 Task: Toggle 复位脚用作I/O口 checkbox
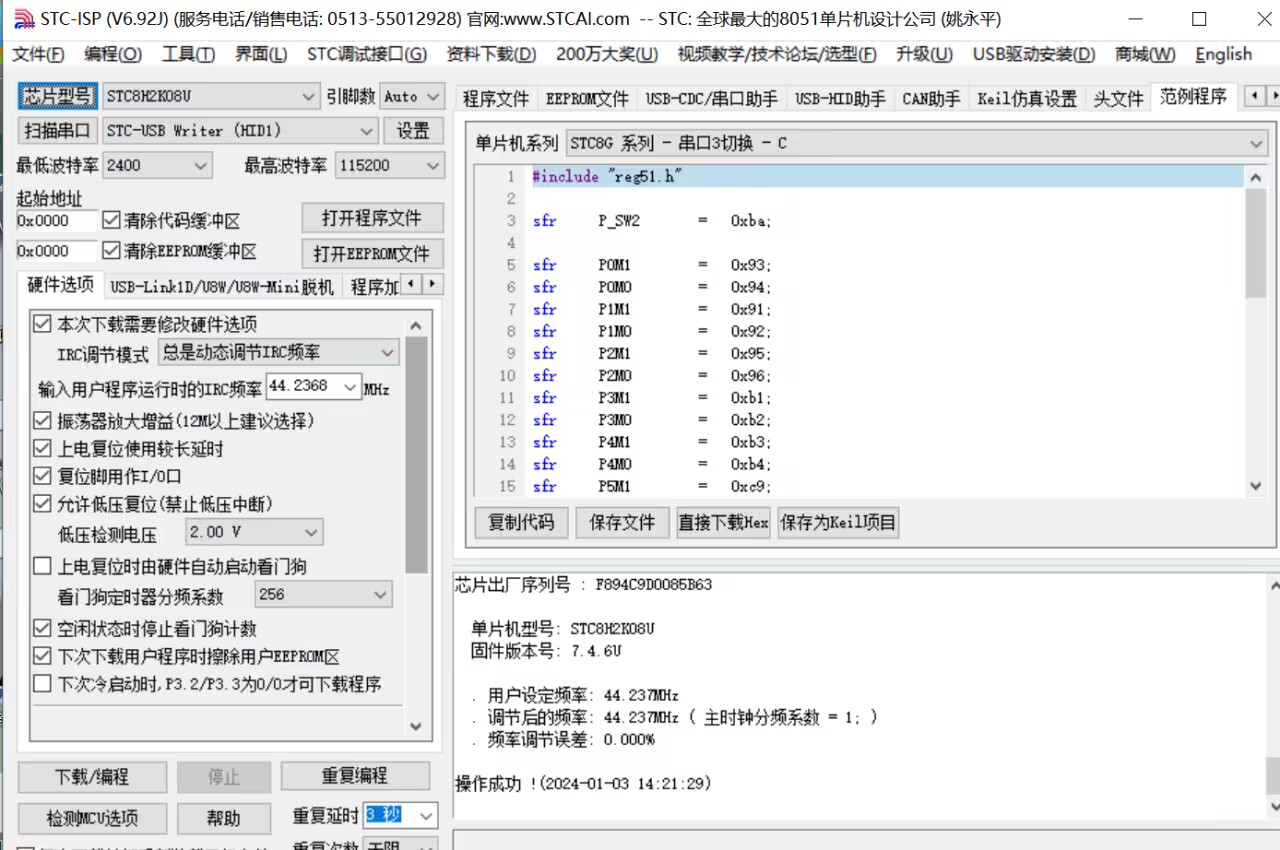point(42,476)
